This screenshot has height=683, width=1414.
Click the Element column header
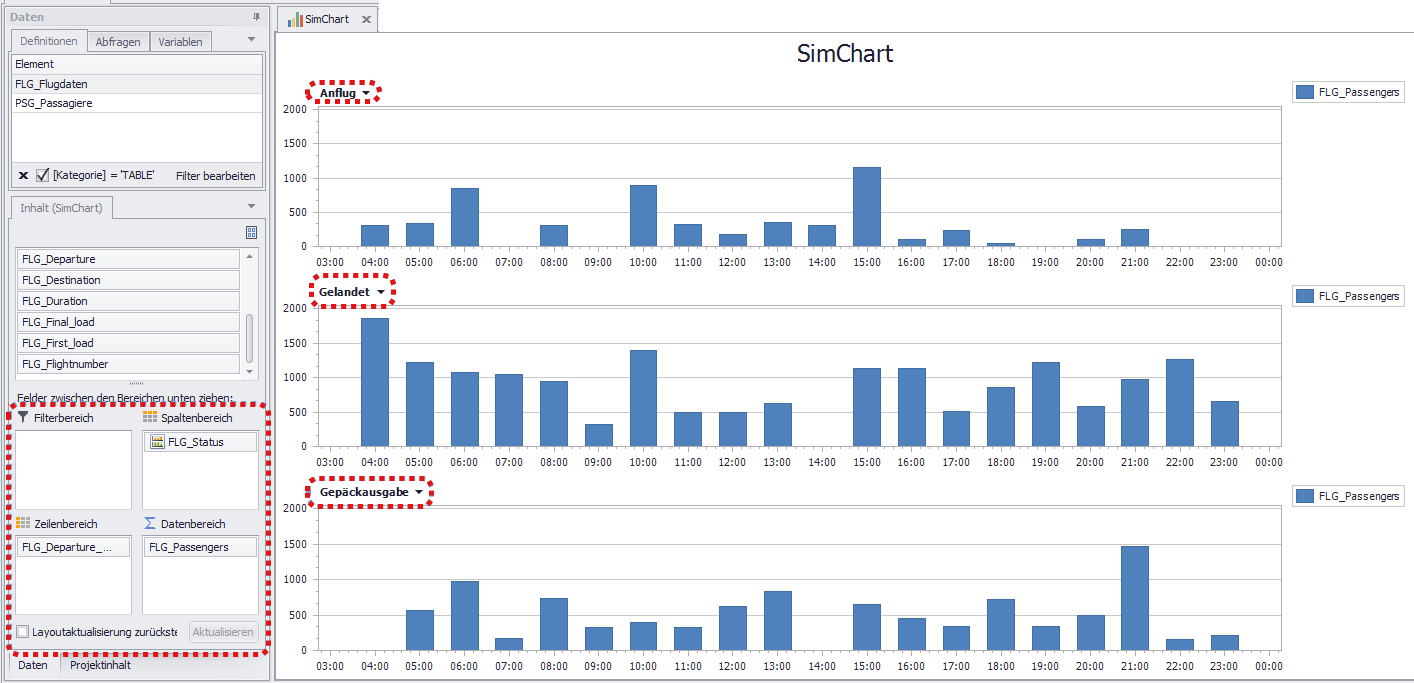[x=138, y=64]
